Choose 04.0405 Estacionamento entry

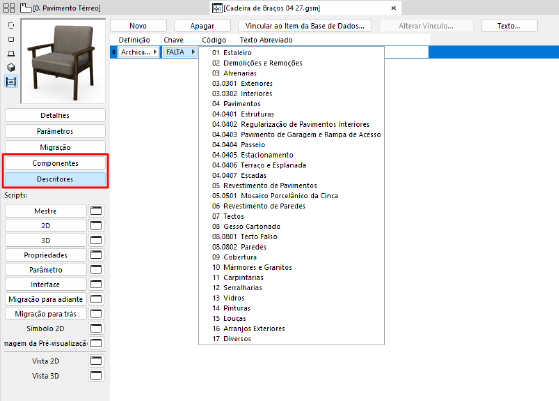point(291,155)
